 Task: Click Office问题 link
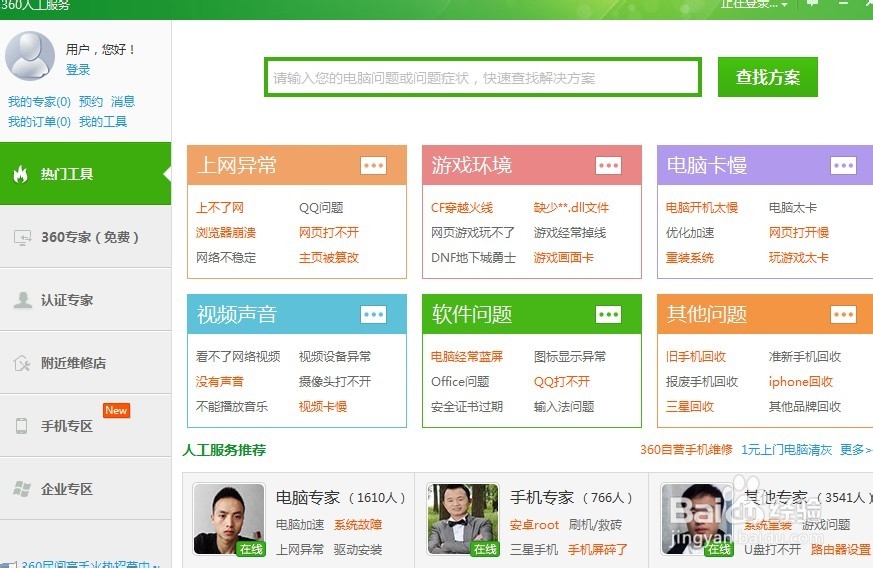coord(460,382)
